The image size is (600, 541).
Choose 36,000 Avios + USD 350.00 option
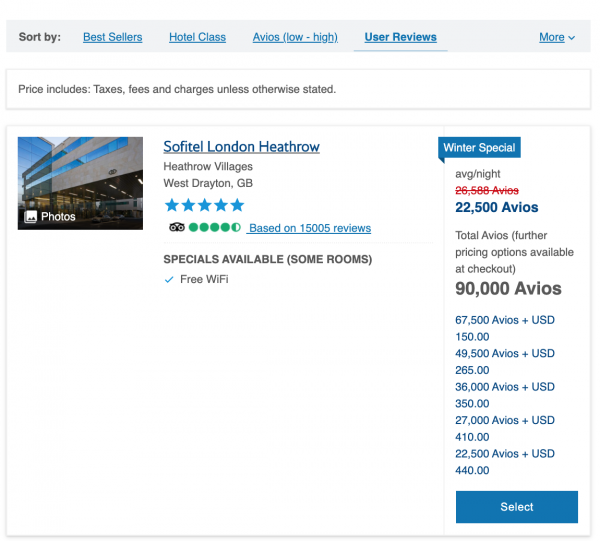click(504, 395)
